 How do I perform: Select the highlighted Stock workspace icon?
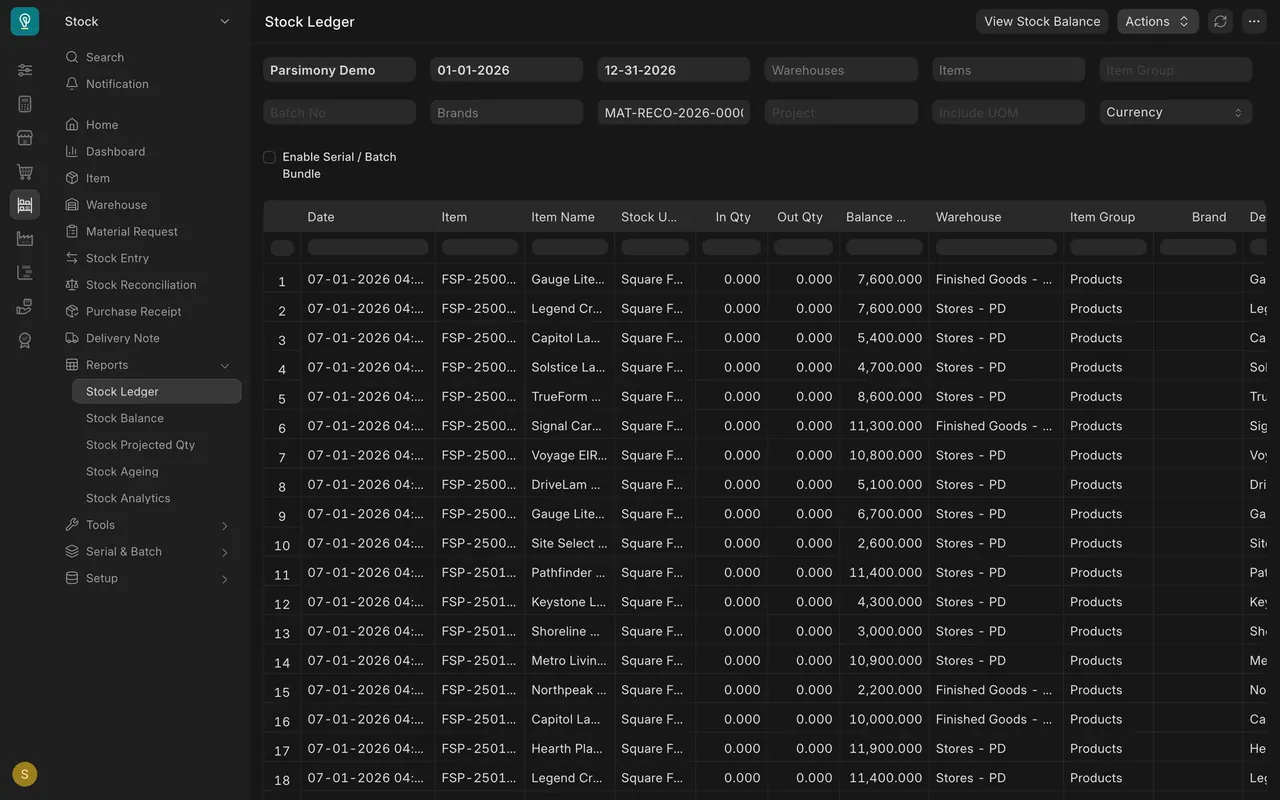25,205
